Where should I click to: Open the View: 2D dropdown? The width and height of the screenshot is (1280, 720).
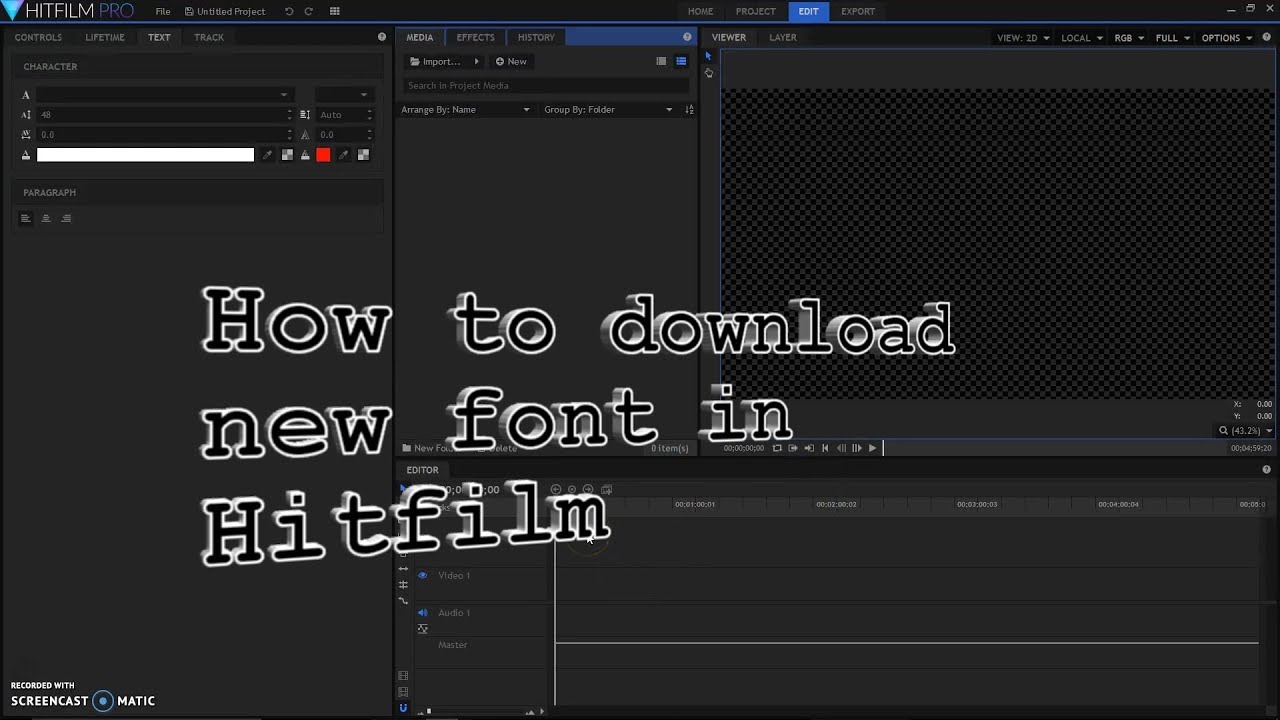coord(1023,38)
